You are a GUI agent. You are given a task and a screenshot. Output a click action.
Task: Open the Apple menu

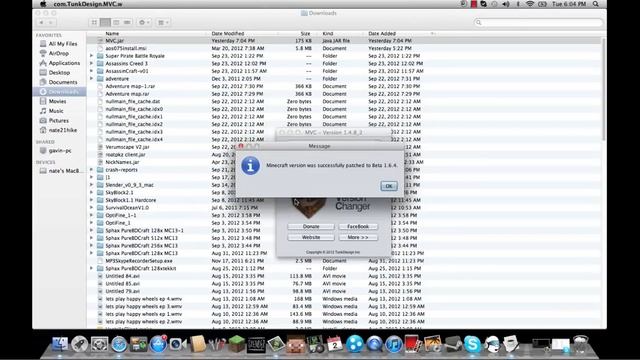pyautogui.click(x=43, y=4)
